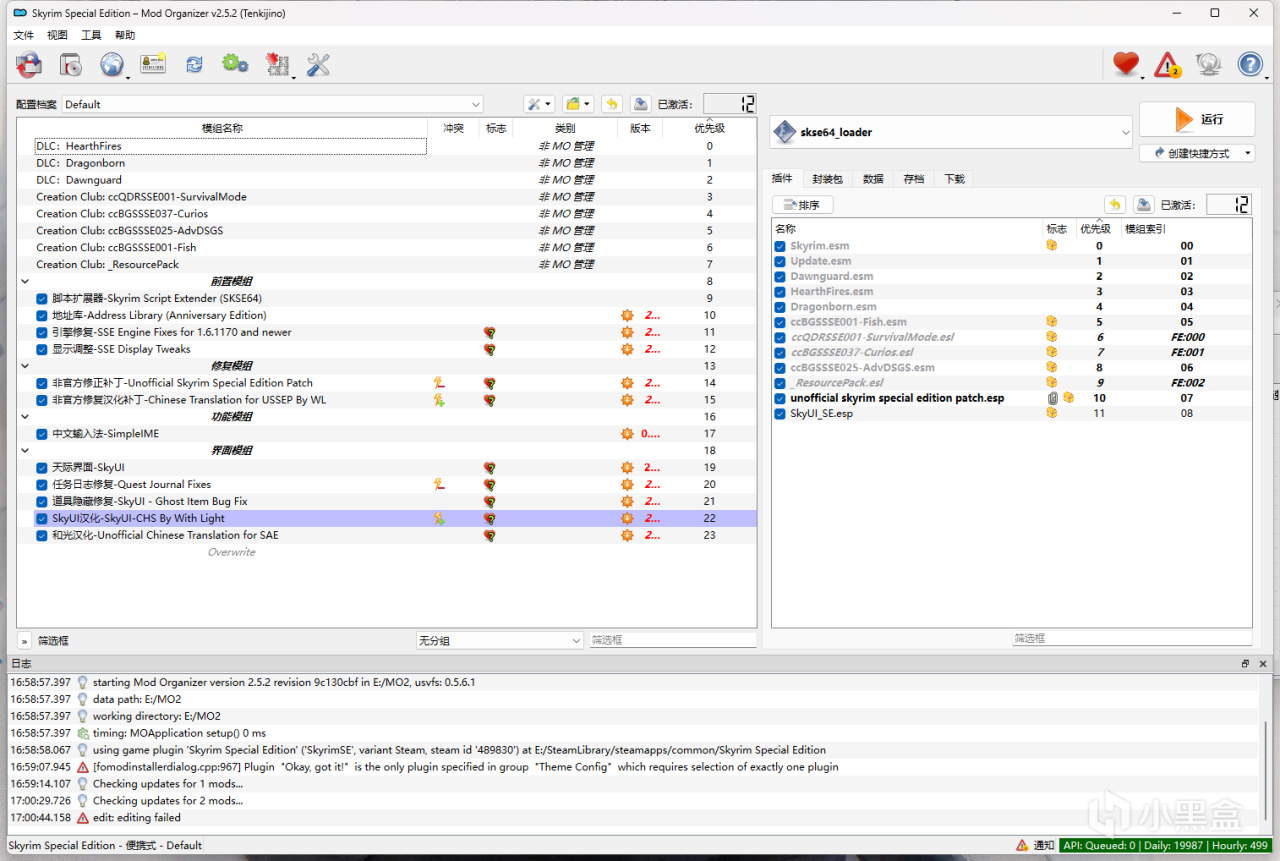Viewport: 1280px width, 861px height.
Task: Uncheck the SkyUI_SE.esp plugin checkbox
Action: [780, 413]
